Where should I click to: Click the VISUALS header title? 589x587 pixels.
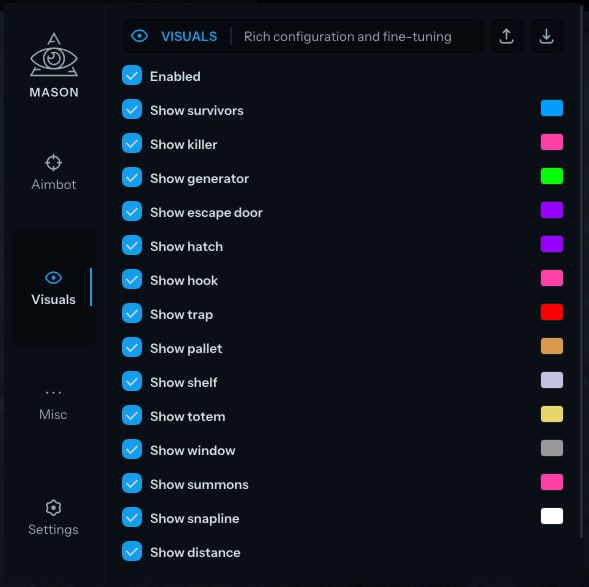pyautogui.click(x=189, y=36)
